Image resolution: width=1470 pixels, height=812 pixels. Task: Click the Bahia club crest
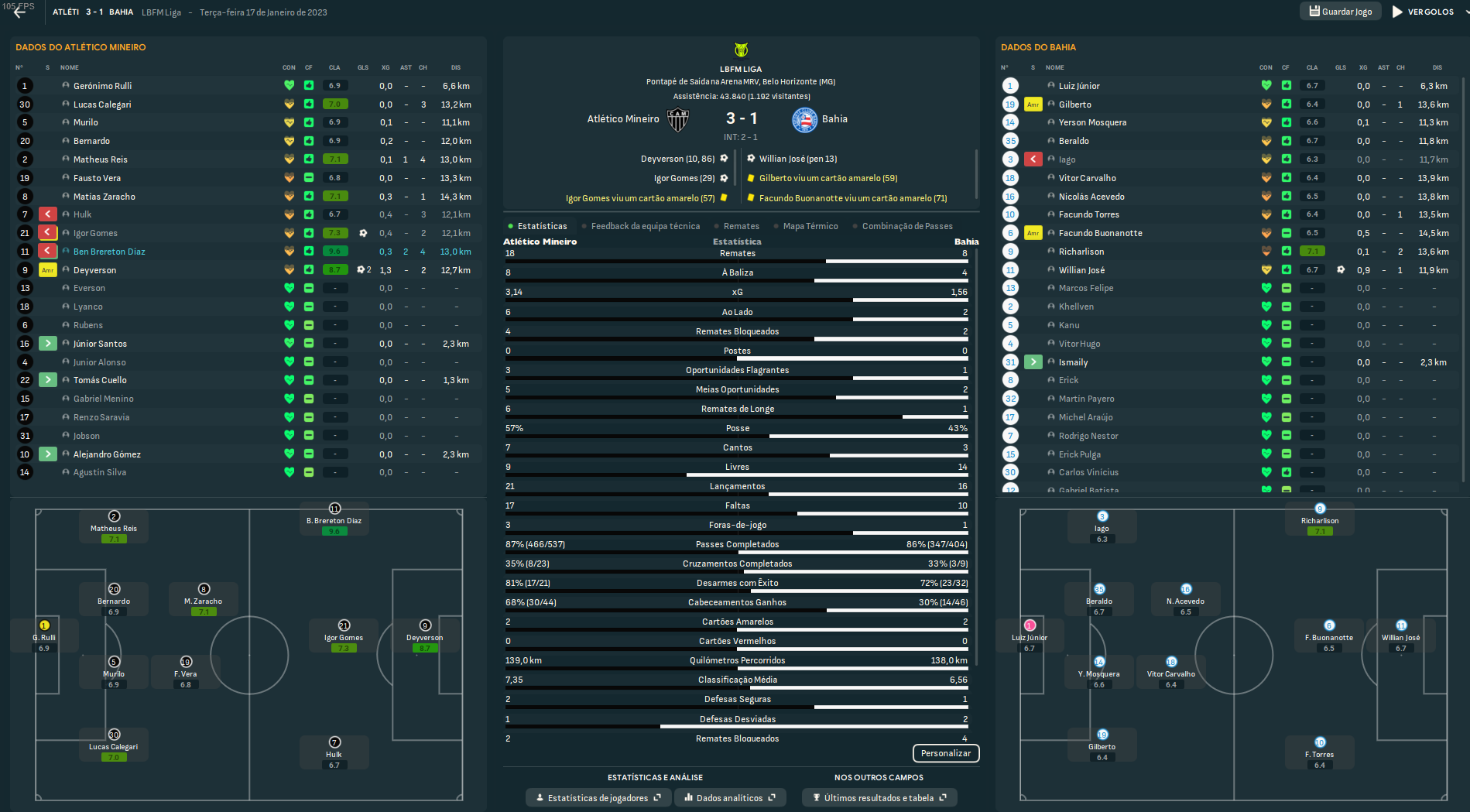(804, 120)
